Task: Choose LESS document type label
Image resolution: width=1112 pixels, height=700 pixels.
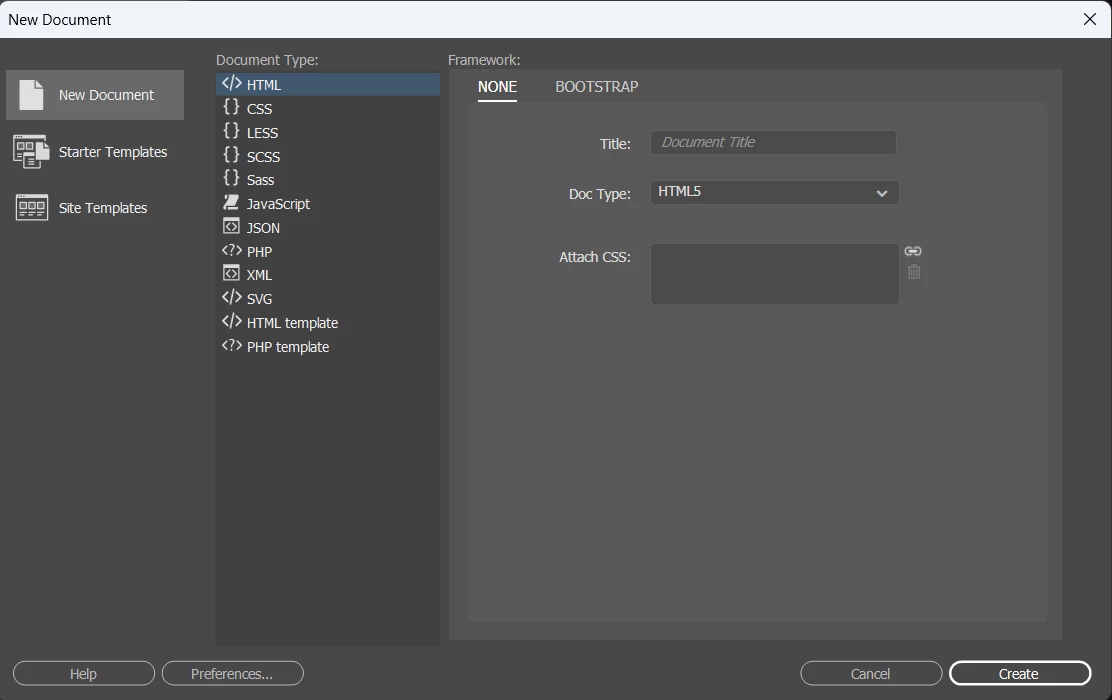Action: pos(262,133)
